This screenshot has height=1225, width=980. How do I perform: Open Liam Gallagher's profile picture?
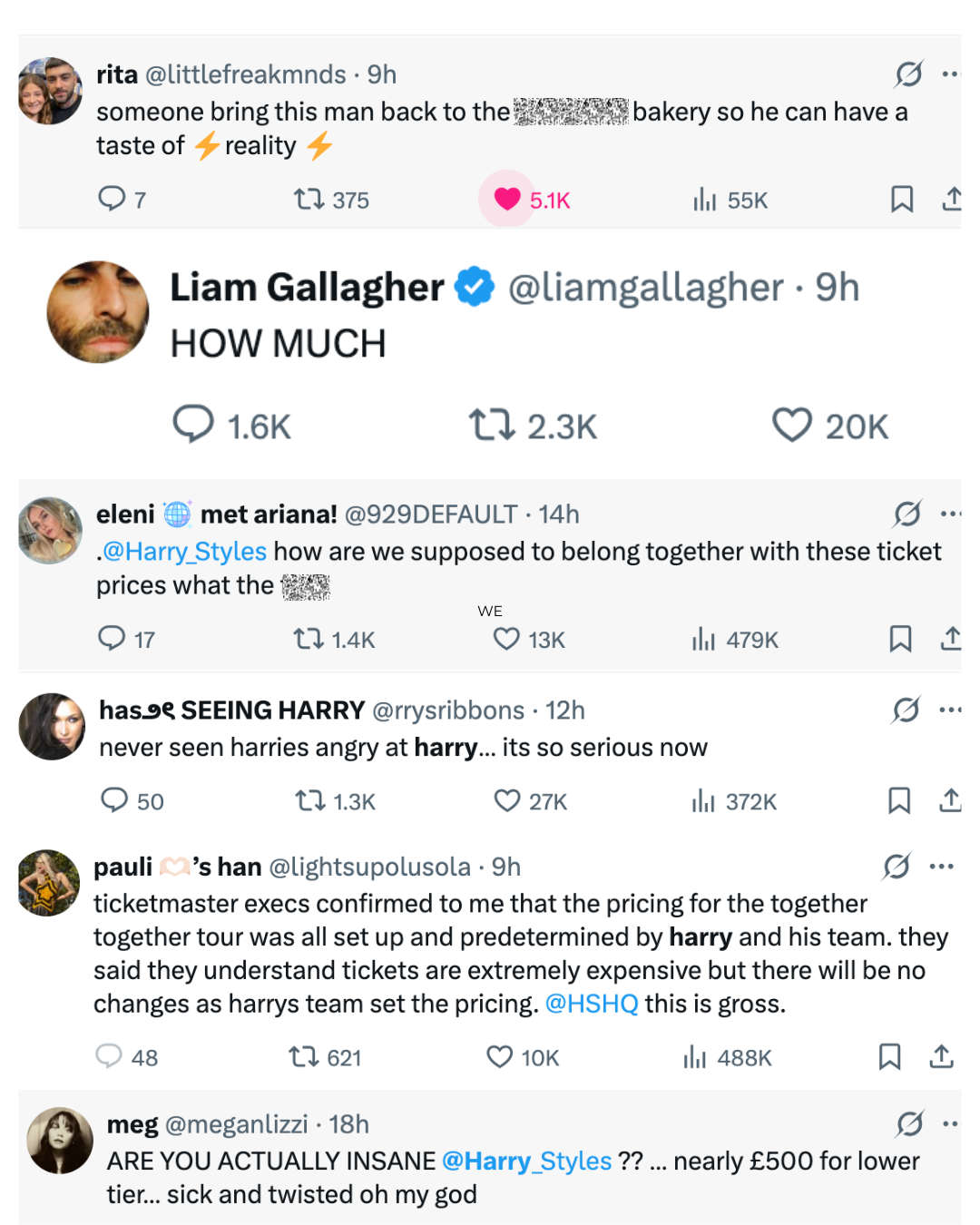(x=98, y=312)
